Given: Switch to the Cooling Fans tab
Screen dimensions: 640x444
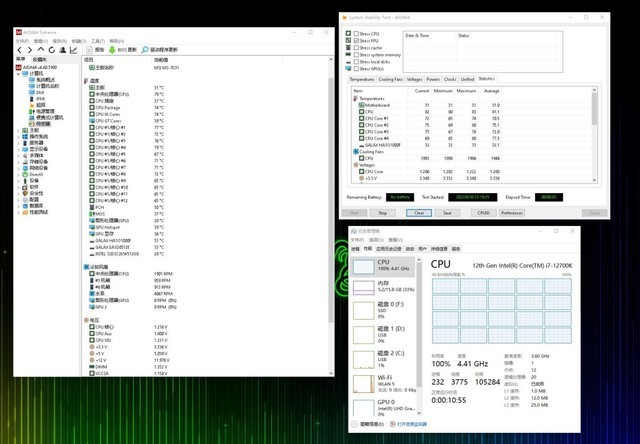Looking at the screenshot, I should point(391,79).
